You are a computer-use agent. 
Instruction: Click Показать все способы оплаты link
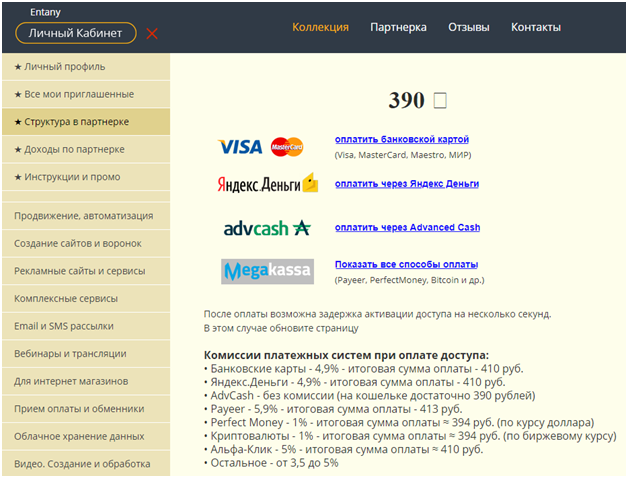click(407, 264)
